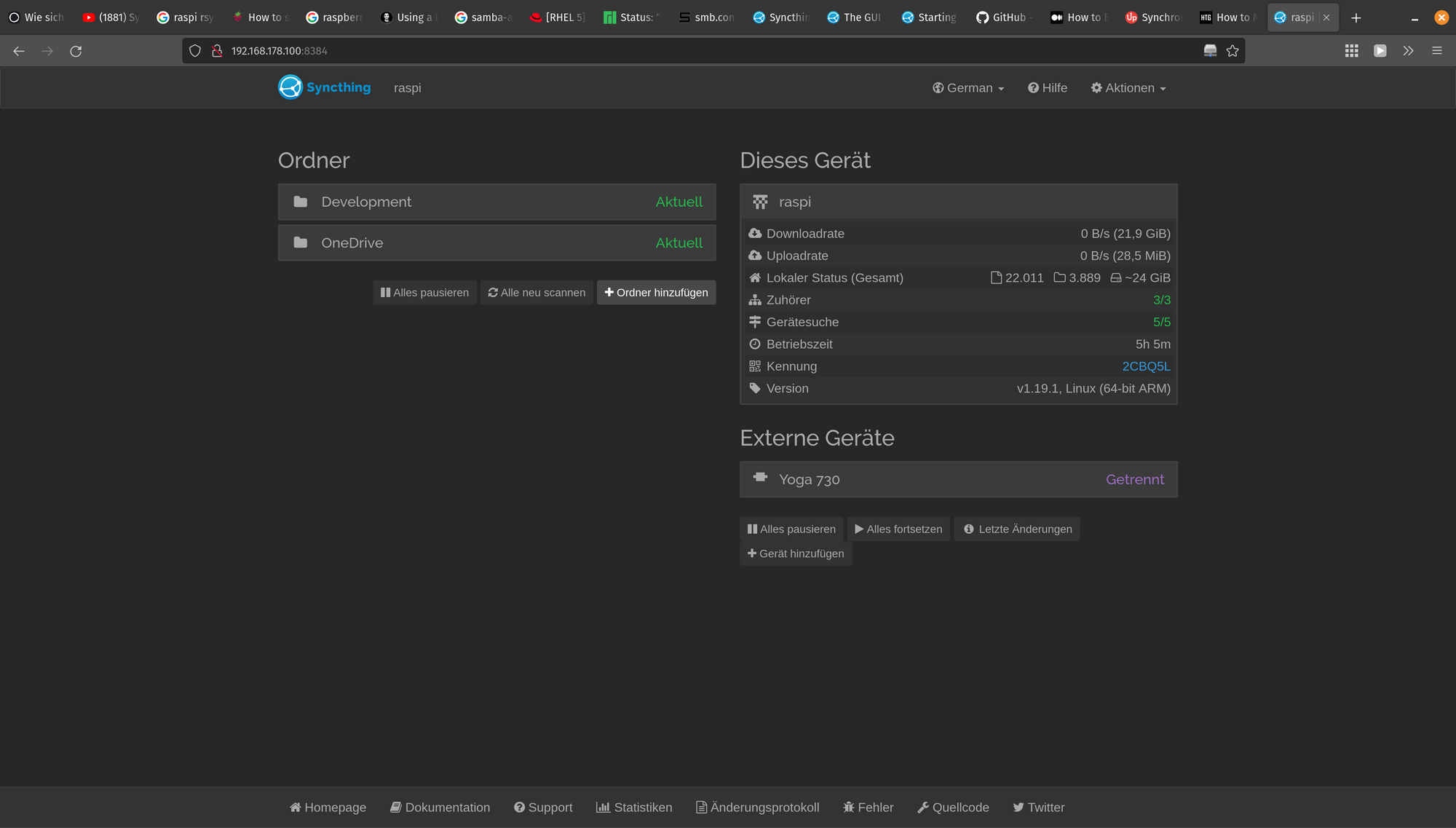Open new tab with plus button
This screenshot has width=1456, height=828.
coord(1356,17)
